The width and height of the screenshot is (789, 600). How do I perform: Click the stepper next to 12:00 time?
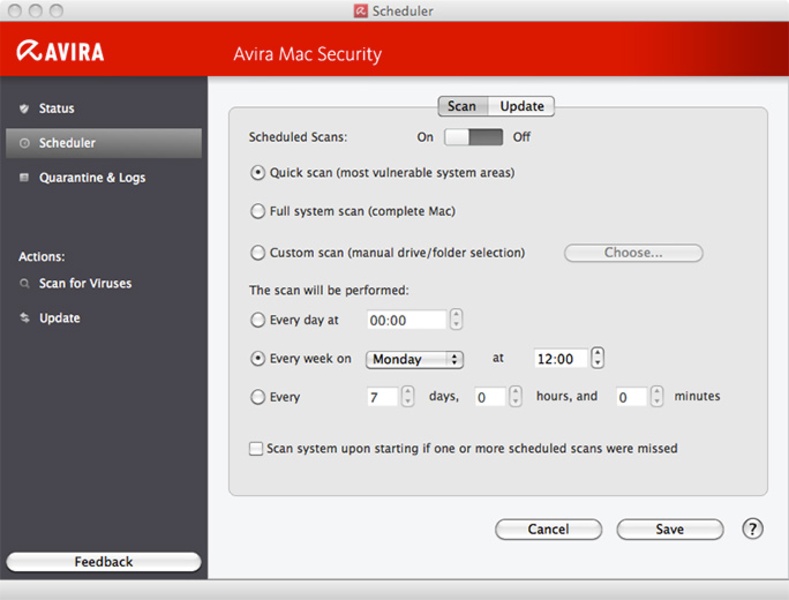click(x=597, y=358)
